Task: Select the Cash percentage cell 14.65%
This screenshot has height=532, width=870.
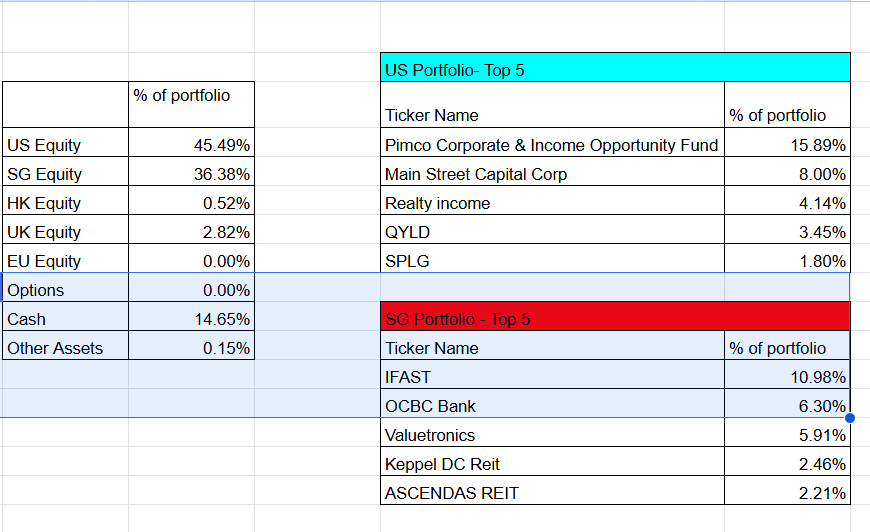Action: [192, 319]
